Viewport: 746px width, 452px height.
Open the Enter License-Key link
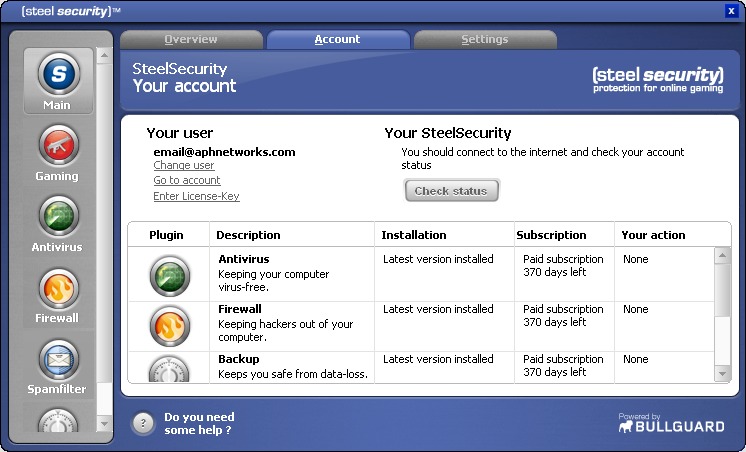(196, 197)
